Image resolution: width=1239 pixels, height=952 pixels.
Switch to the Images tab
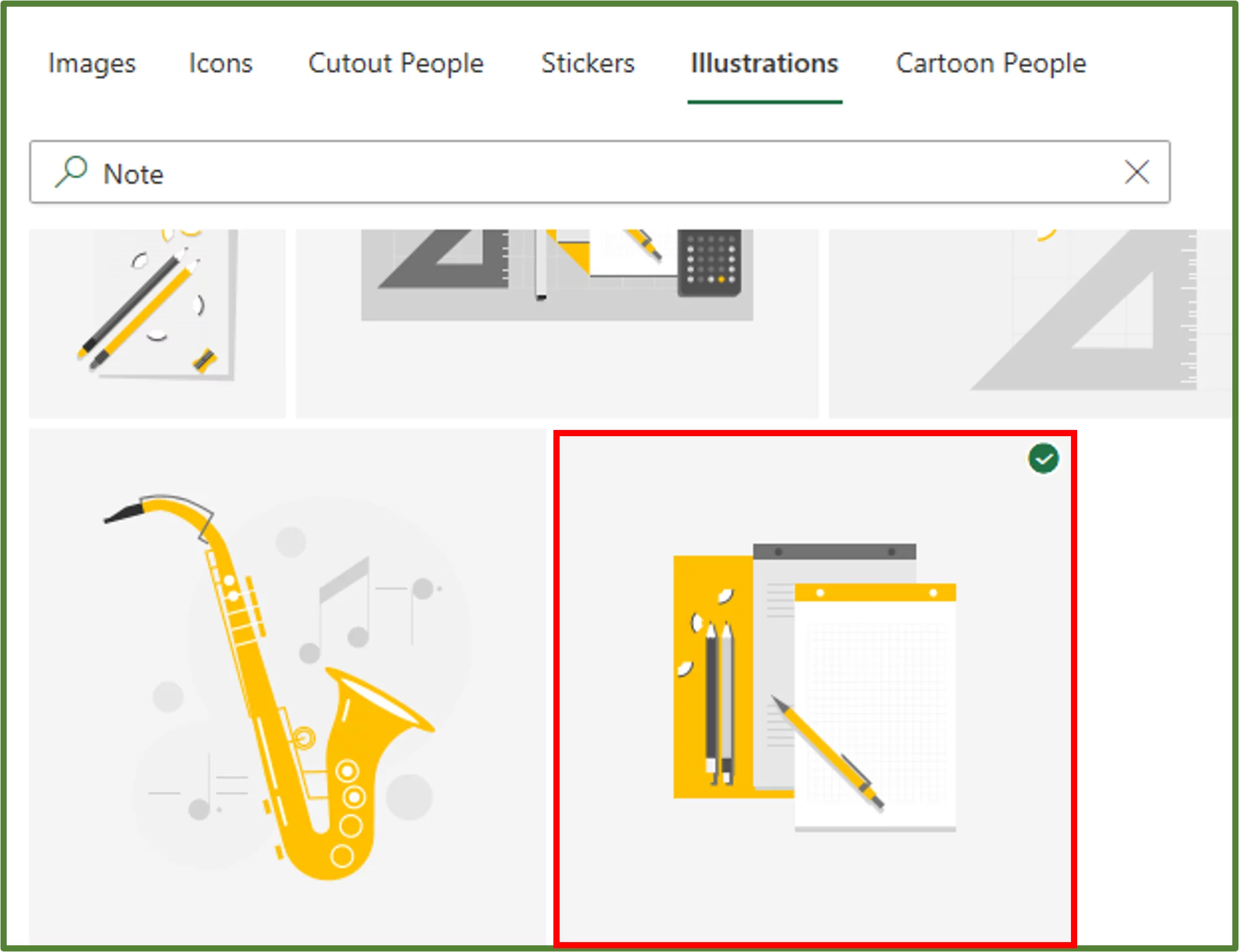pos(92,64)
